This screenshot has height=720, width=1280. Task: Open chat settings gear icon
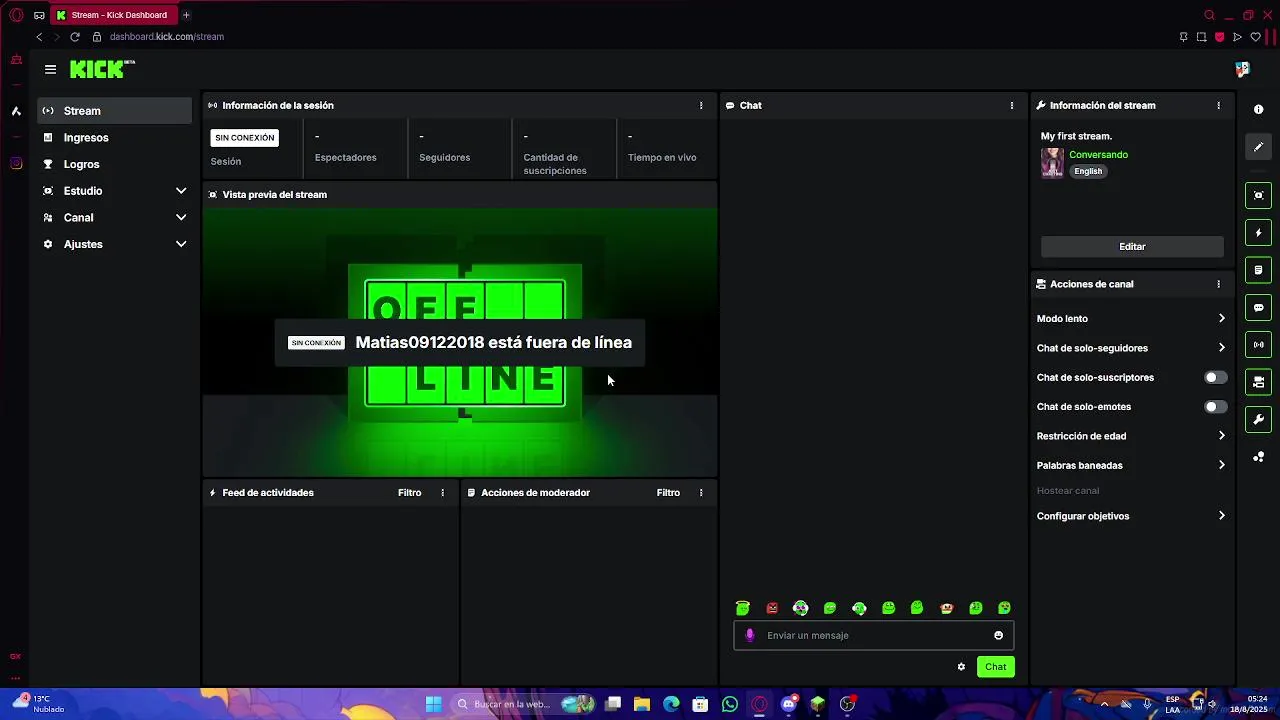[961, 667]
